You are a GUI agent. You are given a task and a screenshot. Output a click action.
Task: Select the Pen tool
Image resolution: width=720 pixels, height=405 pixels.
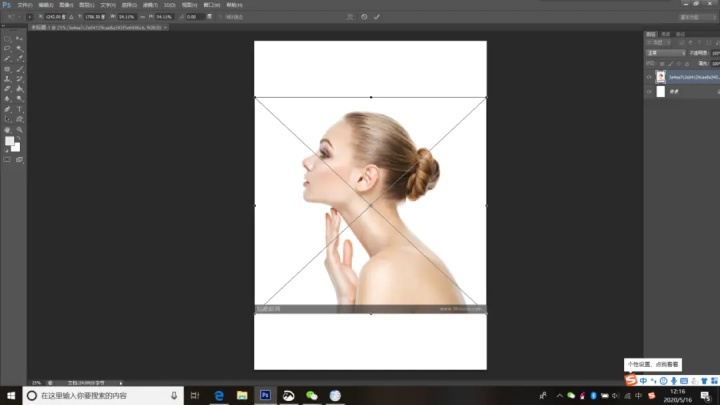[x=7, y=109]
